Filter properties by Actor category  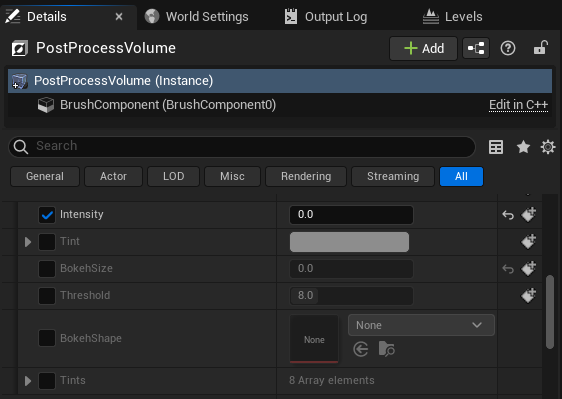pyautogui.click(x=113, y=176)
